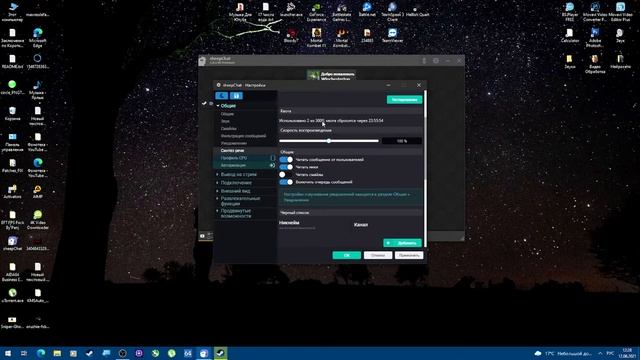640x360 pixels.
Task: Open the Фильтрация сообщений settings page
Action: [x=243, y=136]
